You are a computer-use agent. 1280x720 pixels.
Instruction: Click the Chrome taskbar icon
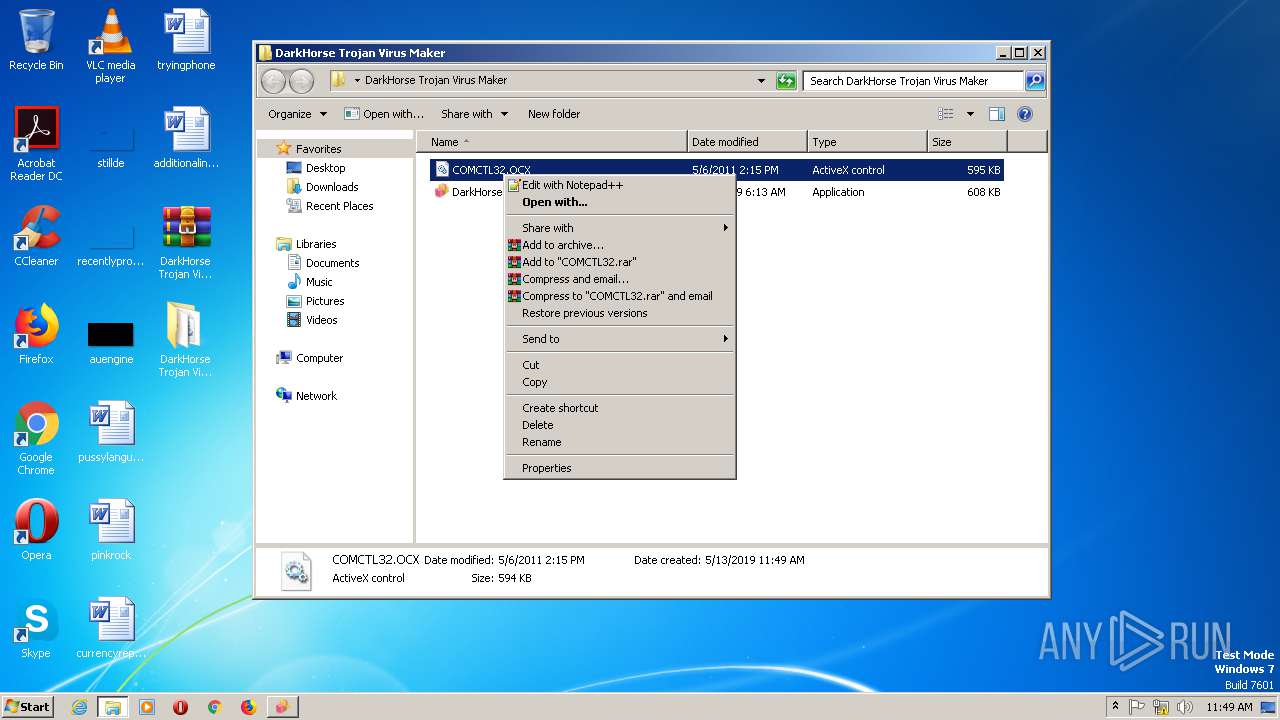(x=214, y=707)
